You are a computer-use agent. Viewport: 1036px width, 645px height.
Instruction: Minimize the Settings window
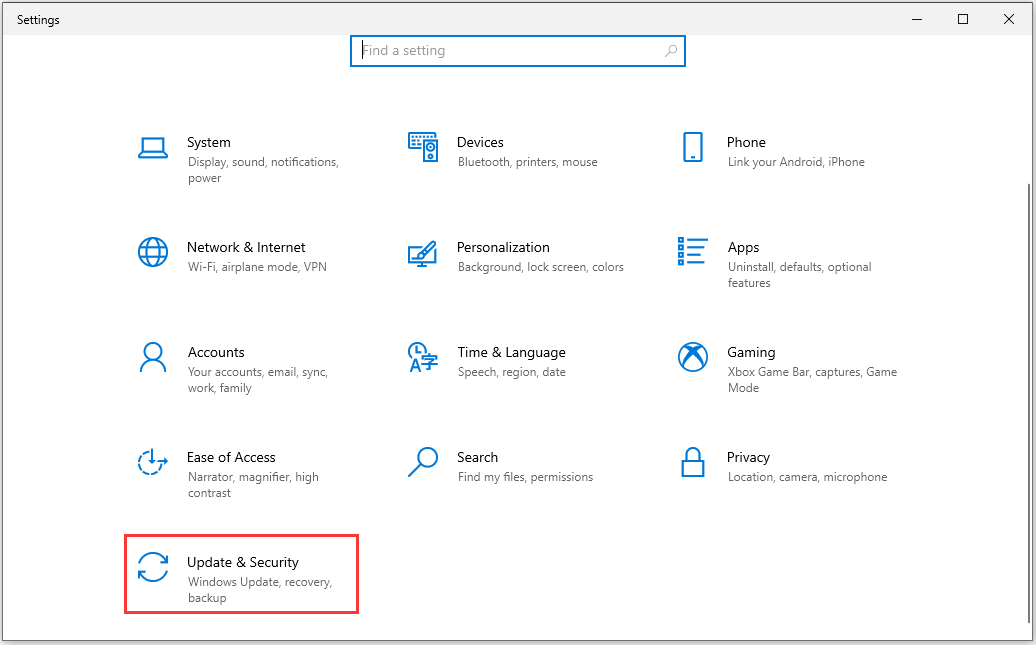tap(916, 19)
